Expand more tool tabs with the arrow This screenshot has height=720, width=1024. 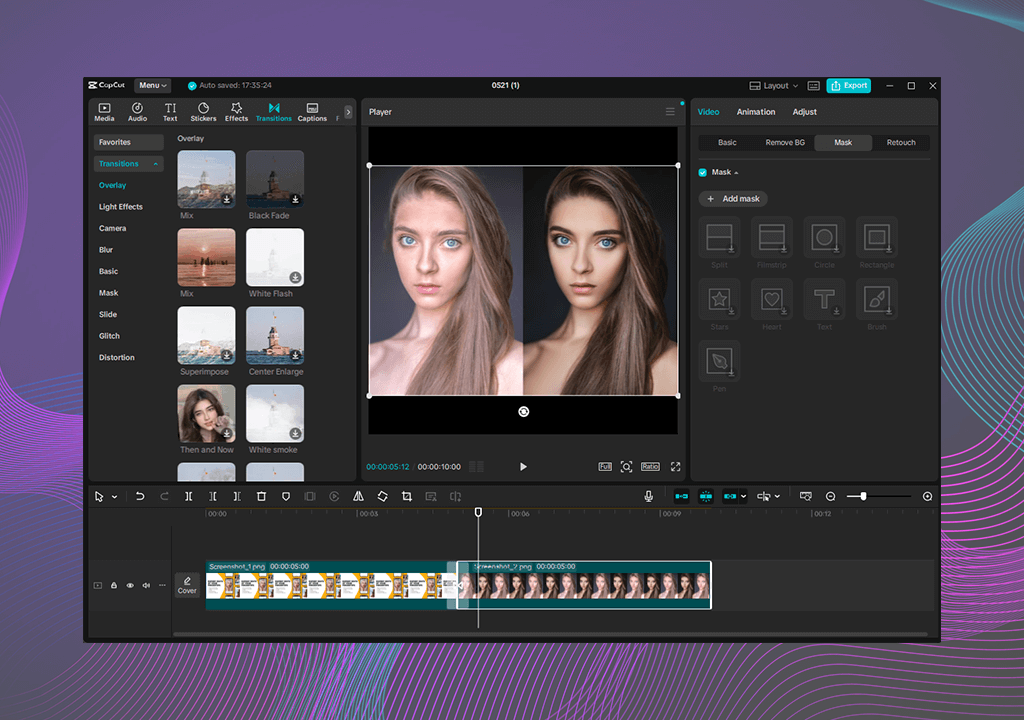click(348, 112)
